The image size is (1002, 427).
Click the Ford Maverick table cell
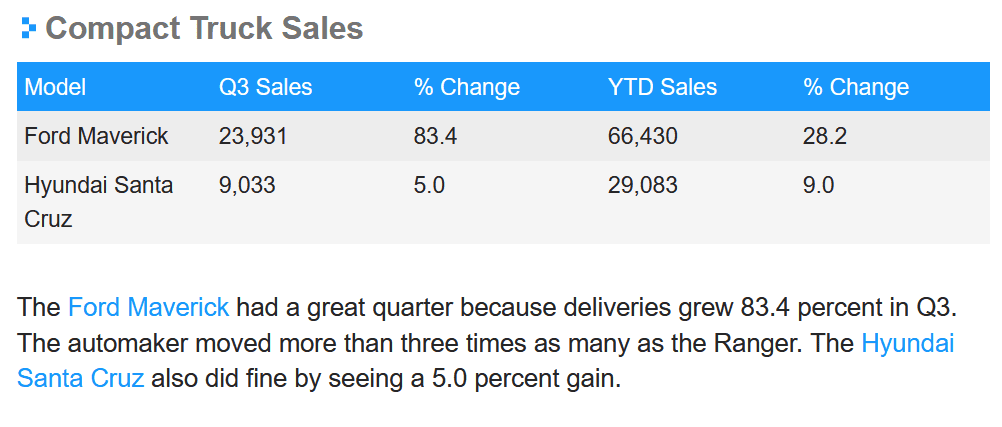pyautogui.click(x=96, y=136)
